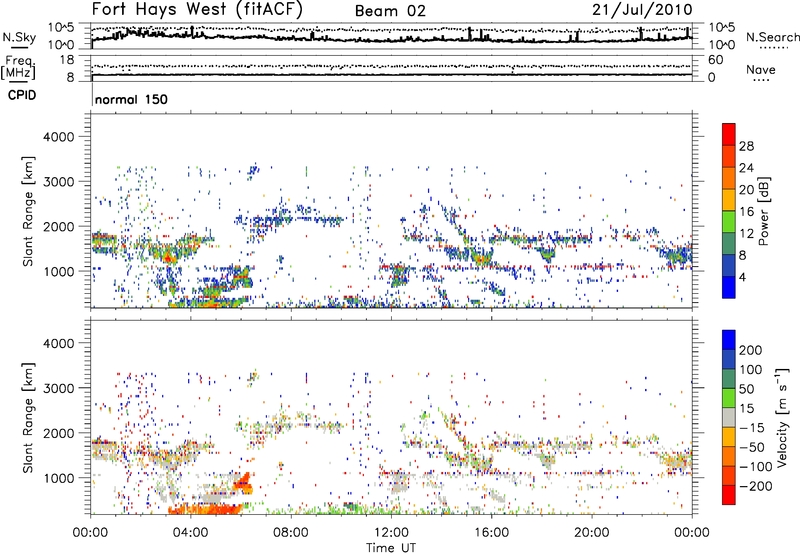Click the 'Fort Hays West (fitACF)' title
Viewport: 800px width, 554px height.
pos(197,9)
